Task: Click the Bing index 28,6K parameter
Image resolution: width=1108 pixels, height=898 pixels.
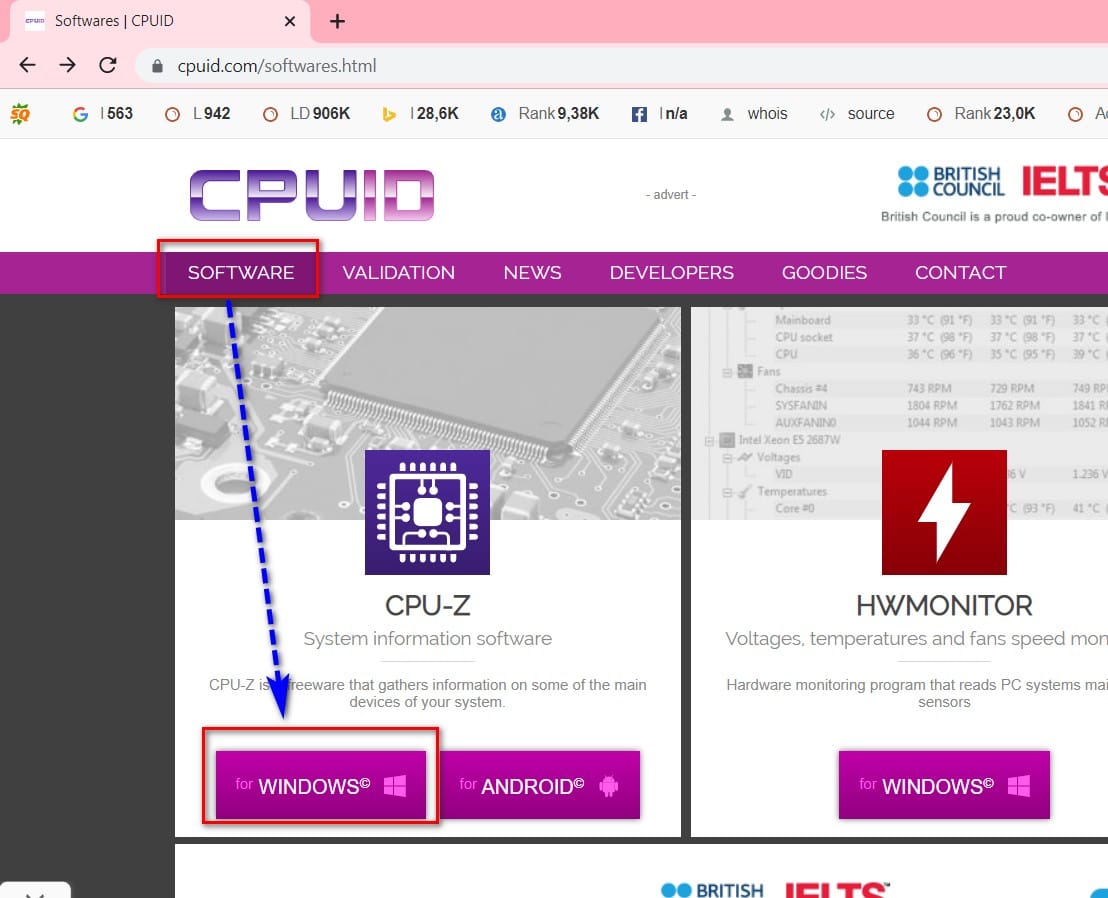Action: (x=420, y=114)
